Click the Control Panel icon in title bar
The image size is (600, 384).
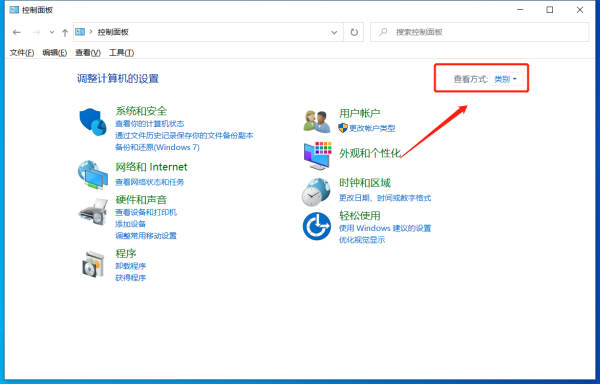pos(14,10)
